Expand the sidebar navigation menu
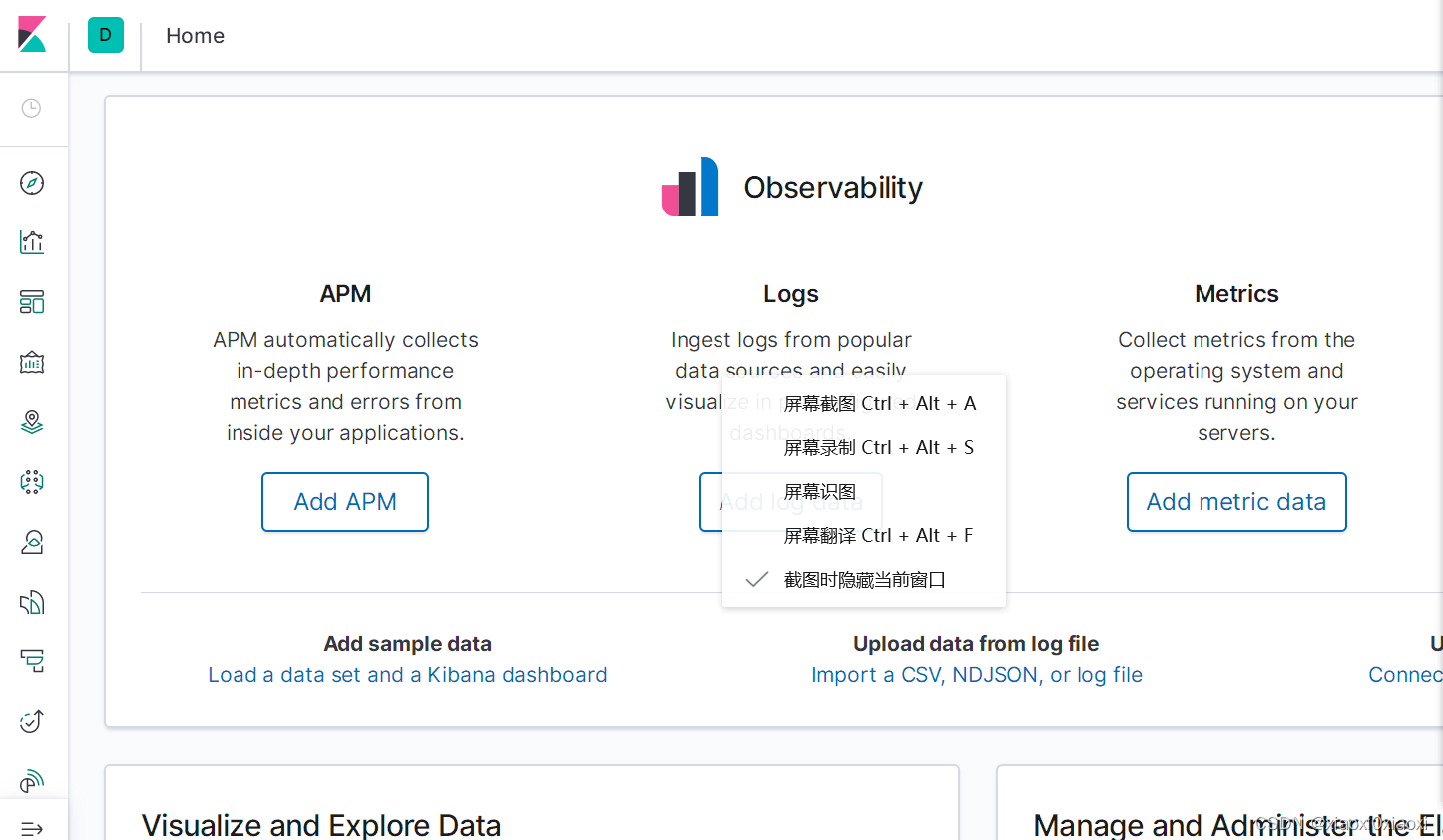The image size is (1443, 840). (32, 828)
